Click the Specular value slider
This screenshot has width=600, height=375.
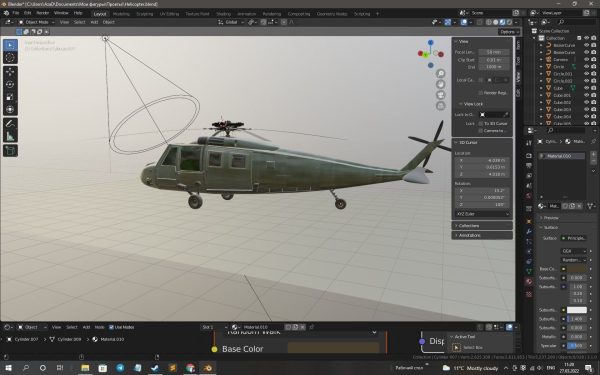click(577, 346)
